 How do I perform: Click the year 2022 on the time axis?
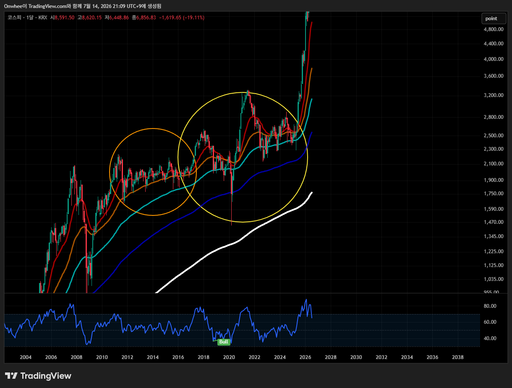tap(254, 357)
